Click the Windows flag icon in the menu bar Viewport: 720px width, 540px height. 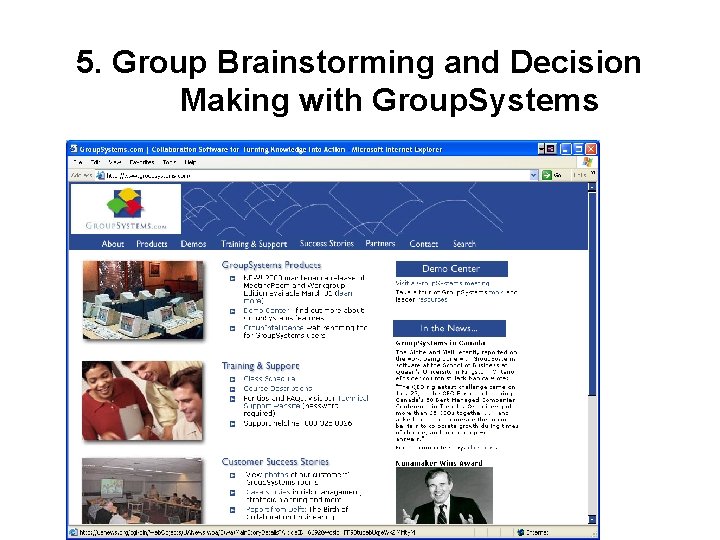click(587, 162)
